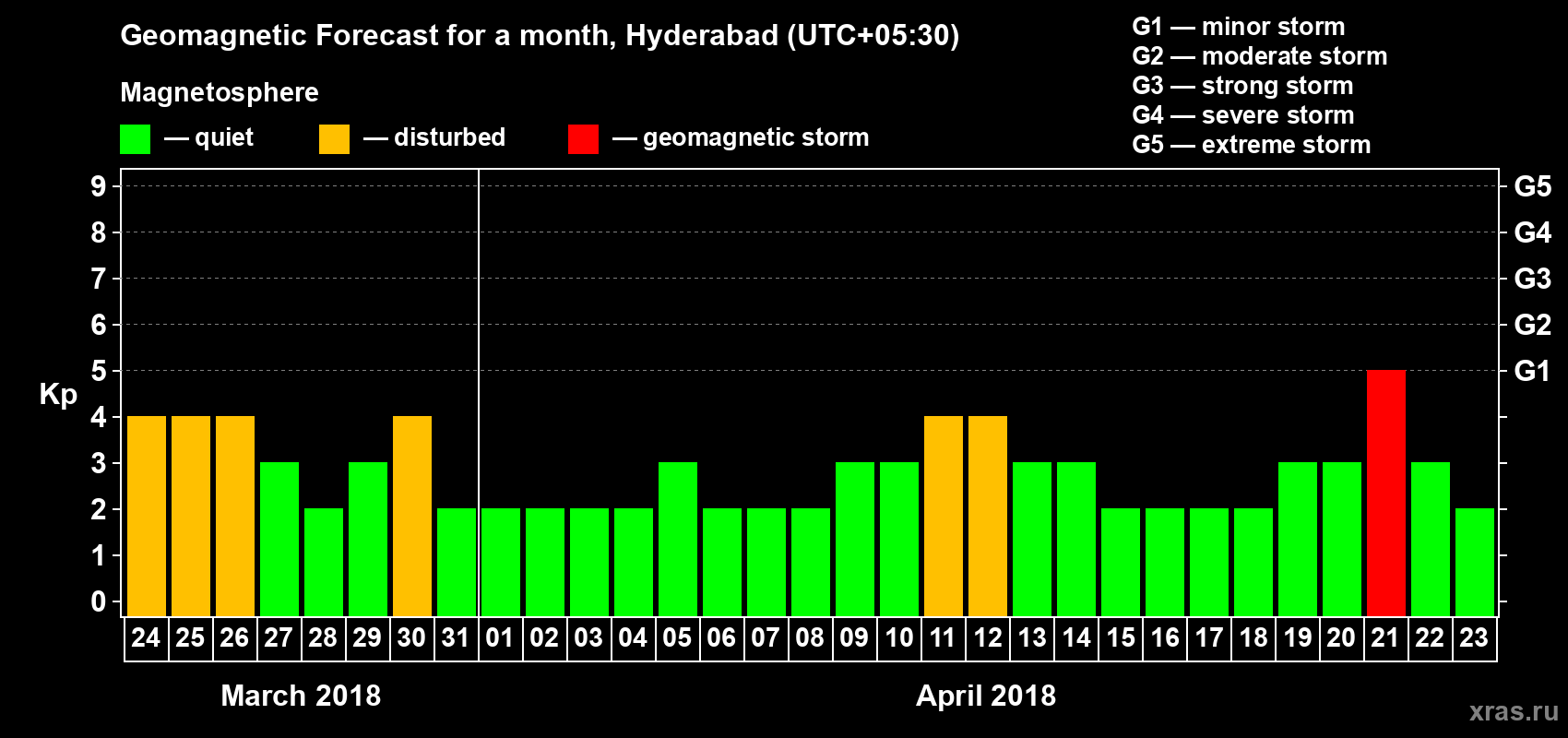Click the green quiet legend swatch
This screenshot has width=1568, height=738.
click(x=135, y=139)
